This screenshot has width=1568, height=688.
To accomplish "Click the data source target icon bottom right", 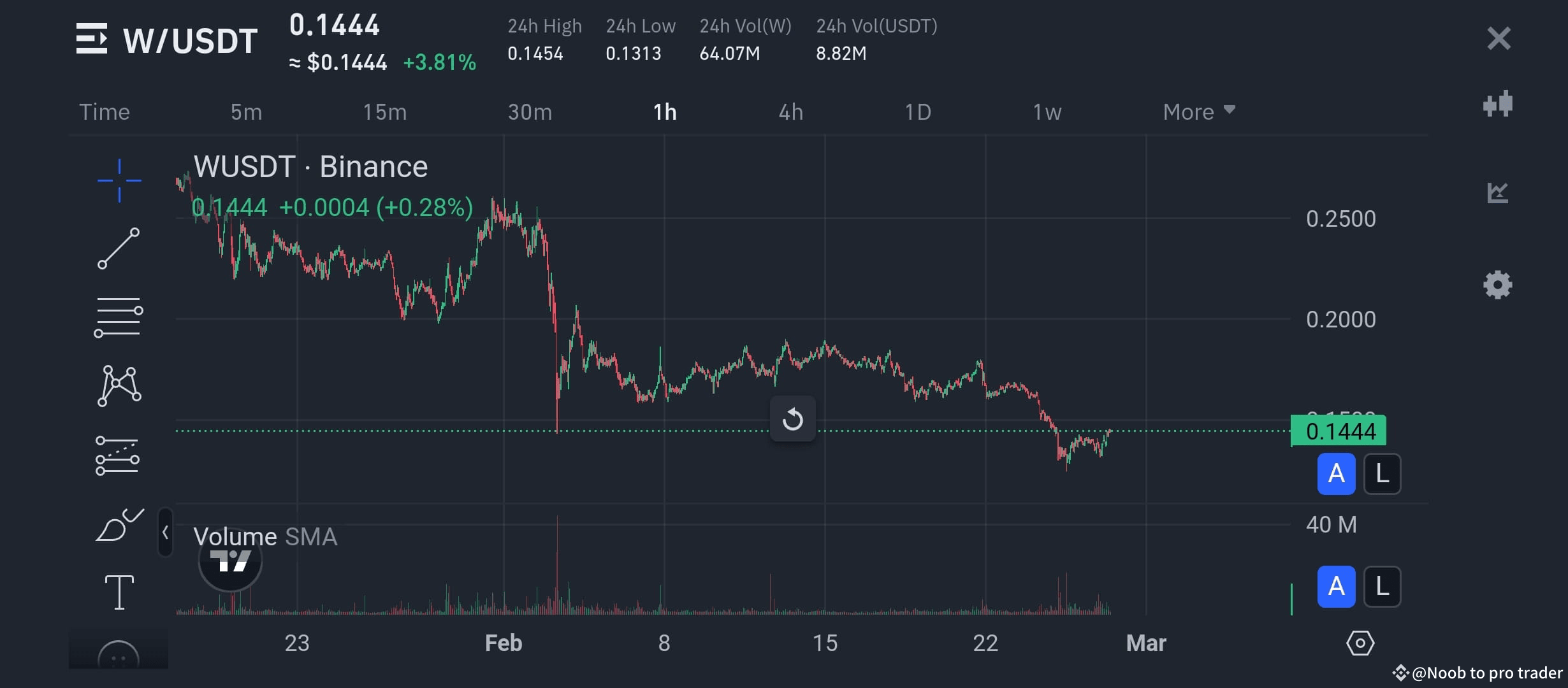I will pos(1360,643).
